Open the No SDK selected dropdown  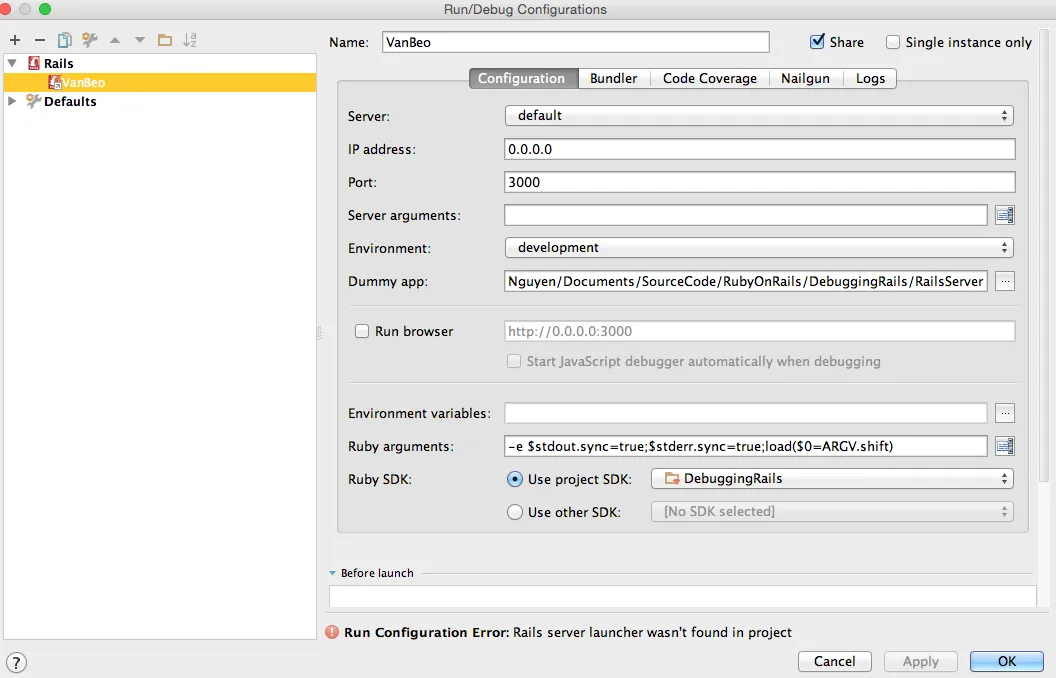point(832,512)
